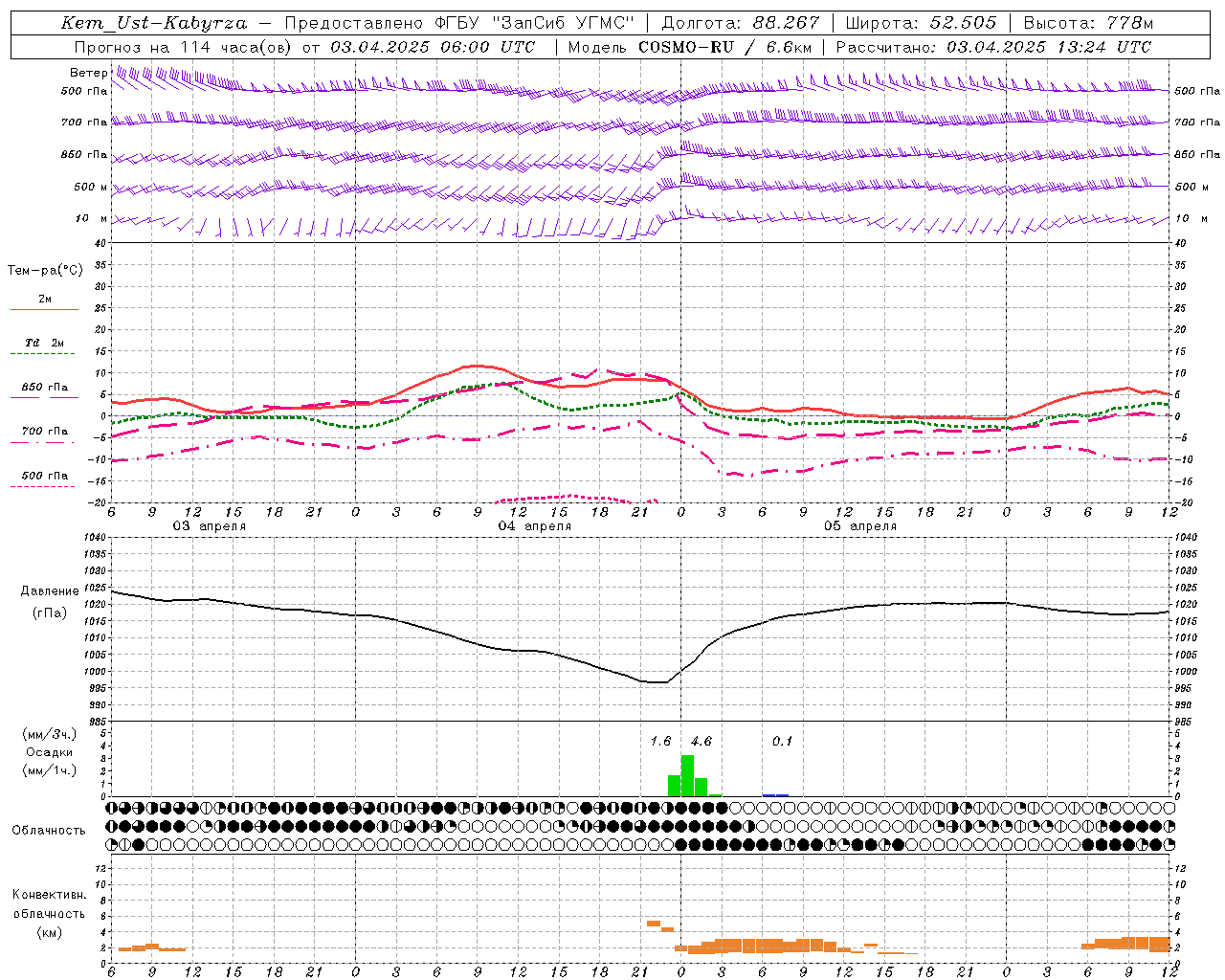Click the 1.6 precipitation total value

click(x=660, y=741)
